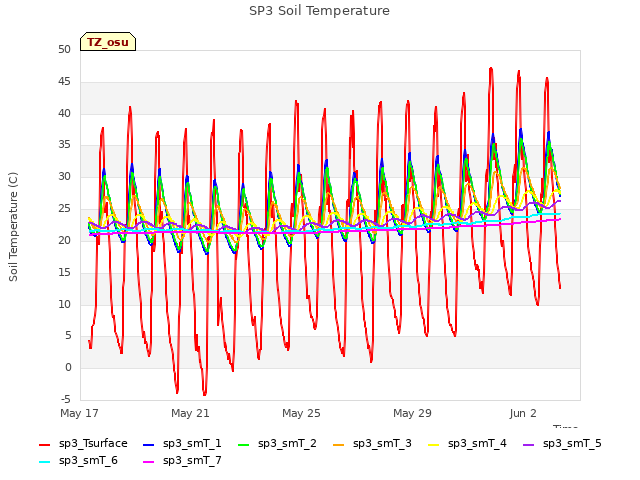640x480 pixels.
Task: Click the 45 y-axis tick label
Action: click(64, 82)
